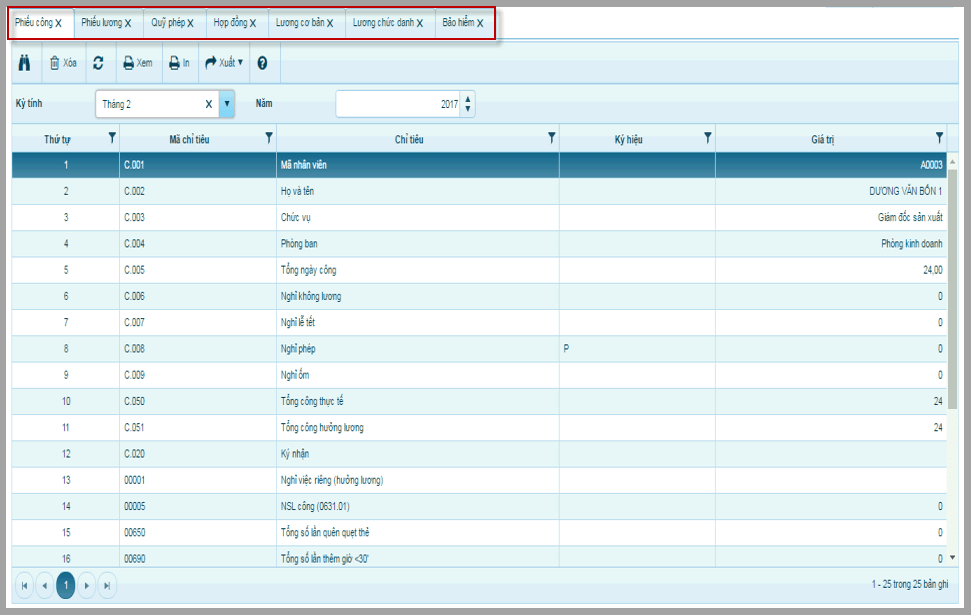Switch to the Lương chức danh tab

pos(383,22)
